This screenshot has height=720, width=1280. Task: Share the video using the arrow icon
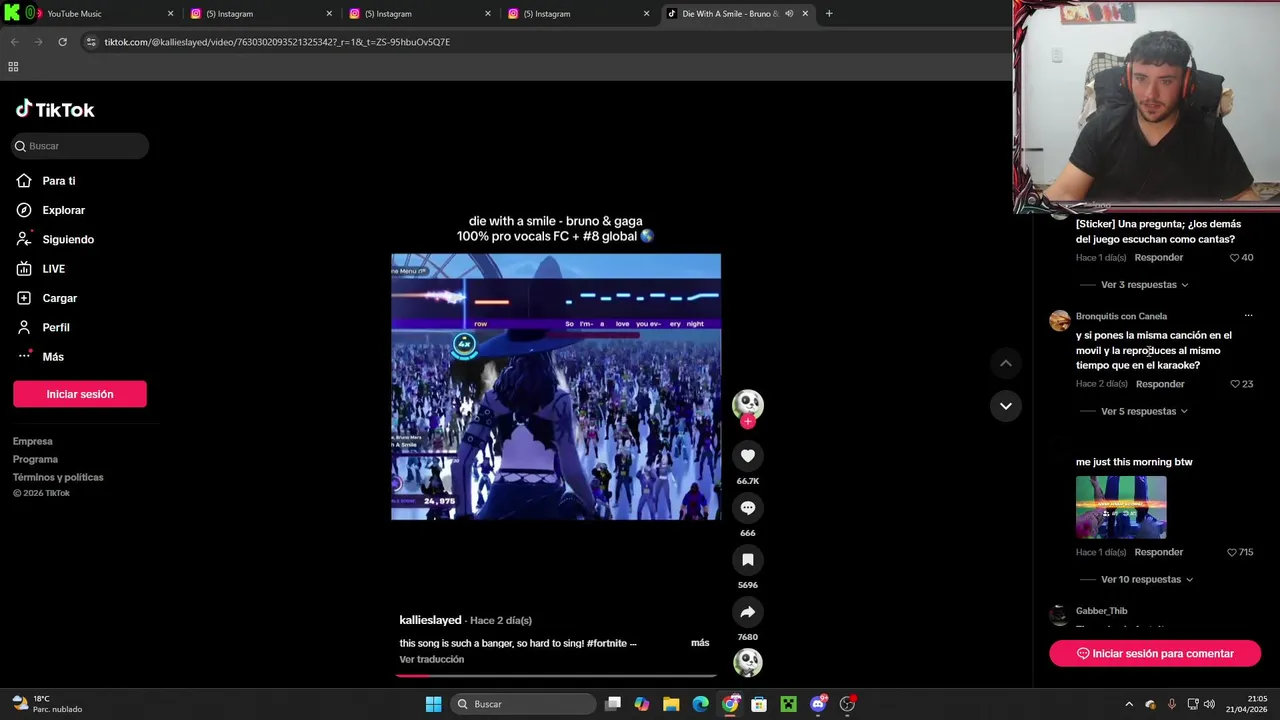point(747,612)
